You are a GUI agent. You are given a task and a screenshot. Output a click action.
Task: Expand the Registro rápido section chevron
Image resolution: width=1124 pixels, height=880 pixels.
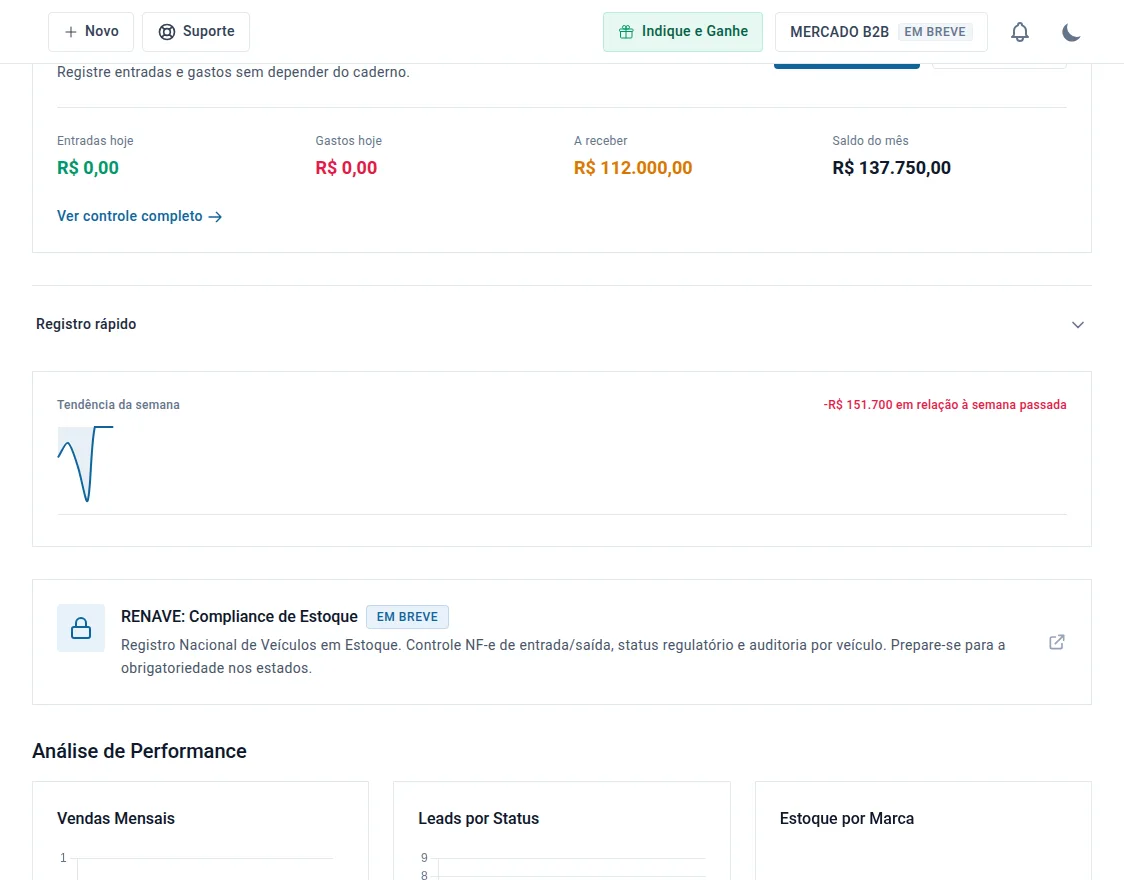1077,325
